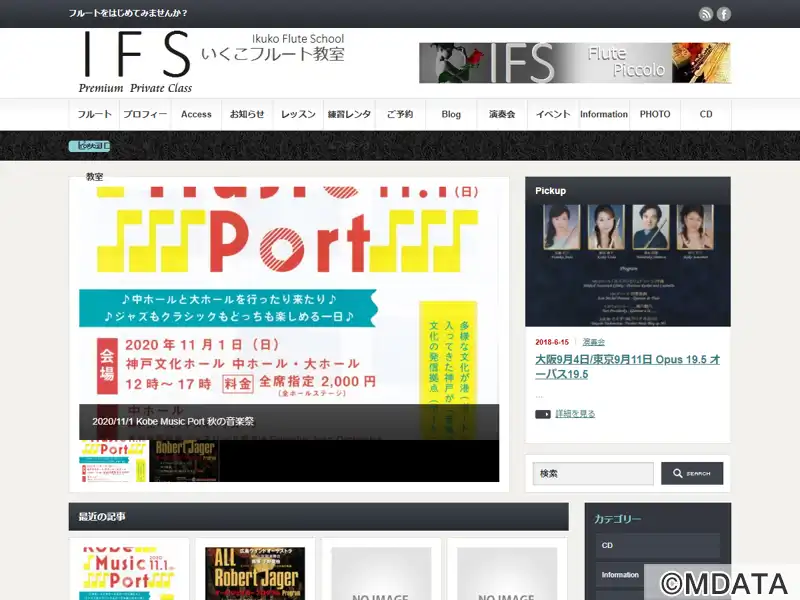
Task: Select the レッスン navigation tab
Action: [x=298, y=114]
